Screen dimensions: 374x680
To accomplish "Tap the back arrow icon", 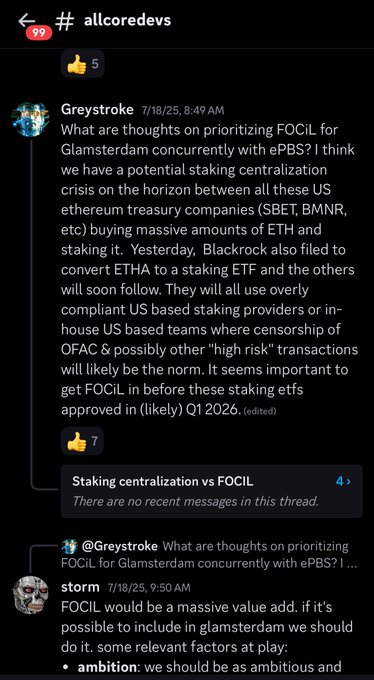I will (26, 19).
